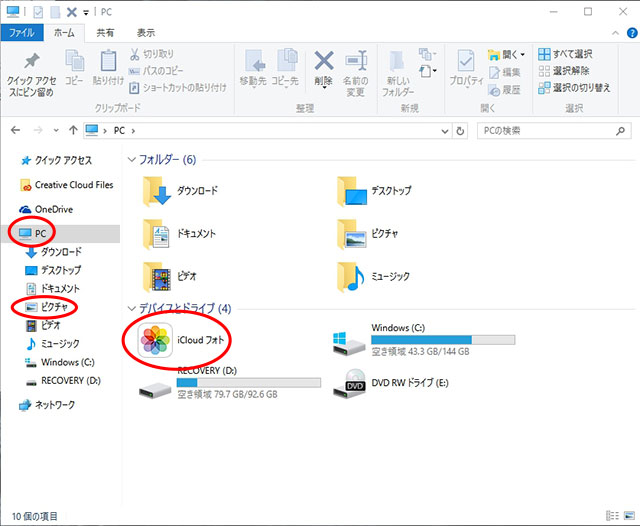
Task: Switch to the 表示 ribbon tab
Action: tap(146, 33)
